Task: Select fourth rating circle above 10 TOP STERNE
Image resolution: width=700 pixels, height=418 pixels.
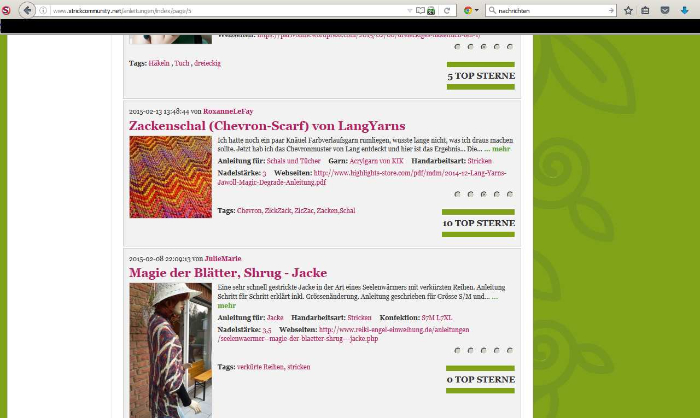Action: (496, 194)
